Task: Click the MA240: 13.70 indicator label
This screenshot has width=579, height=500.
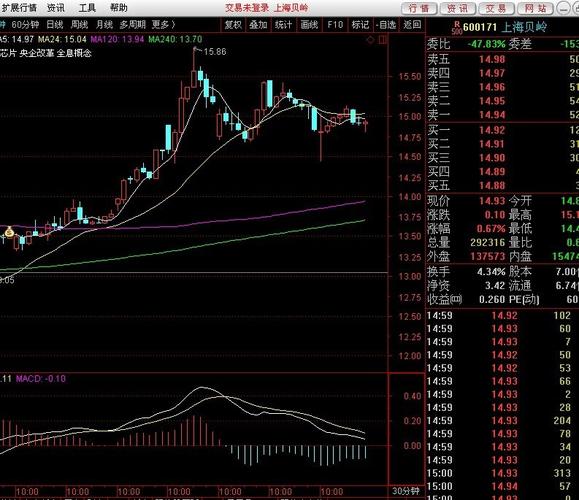Action: (175, 39)
